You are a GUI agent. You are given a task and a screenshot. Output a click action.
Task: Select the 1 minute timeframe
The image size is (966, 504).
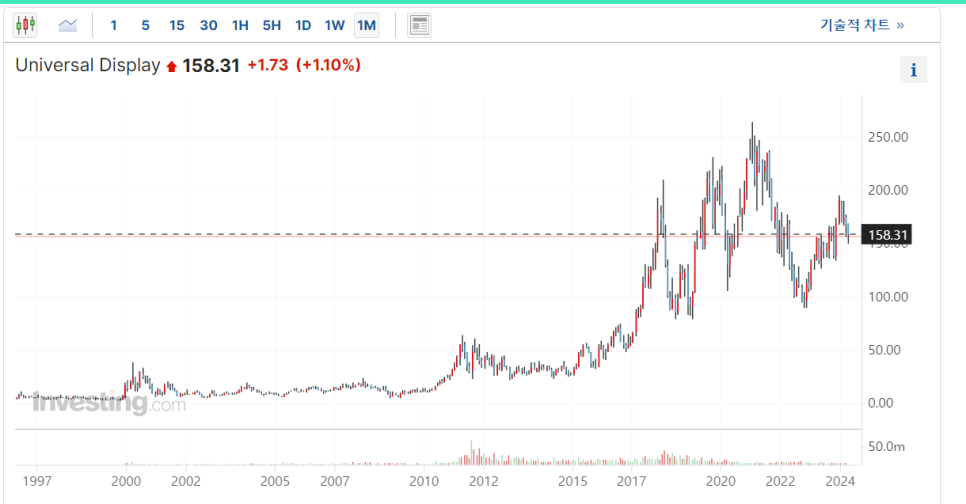click(x=113, y=25)
